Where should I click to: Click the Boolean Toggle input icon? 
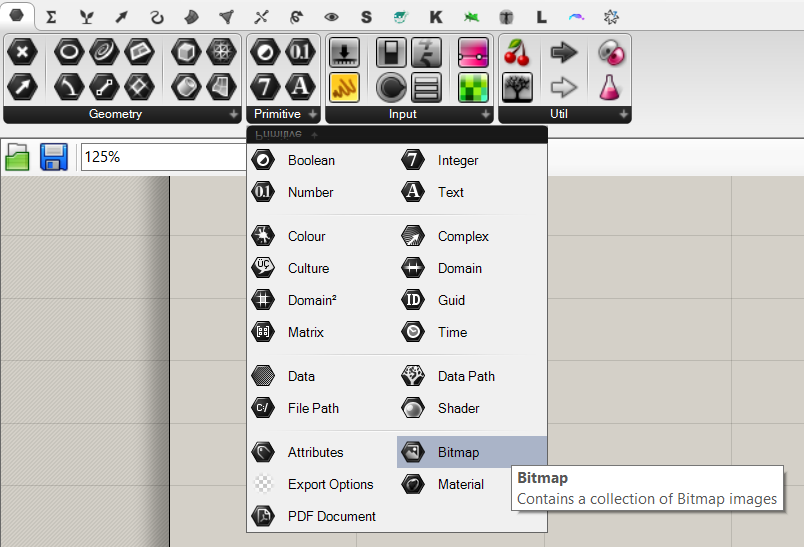tap(391, 52)
